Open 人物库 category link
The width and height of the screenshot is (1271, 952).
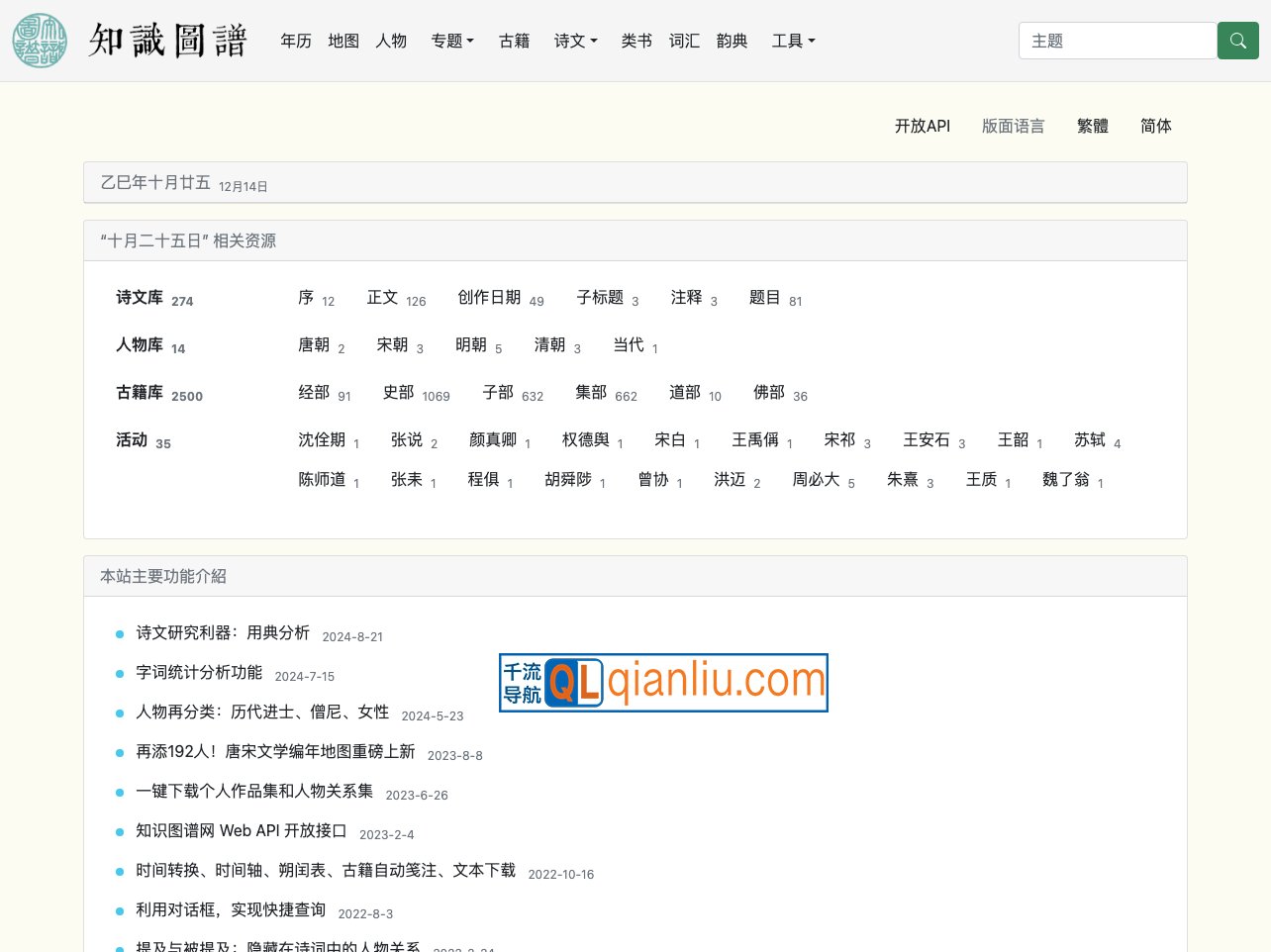(x=140, y=344)
